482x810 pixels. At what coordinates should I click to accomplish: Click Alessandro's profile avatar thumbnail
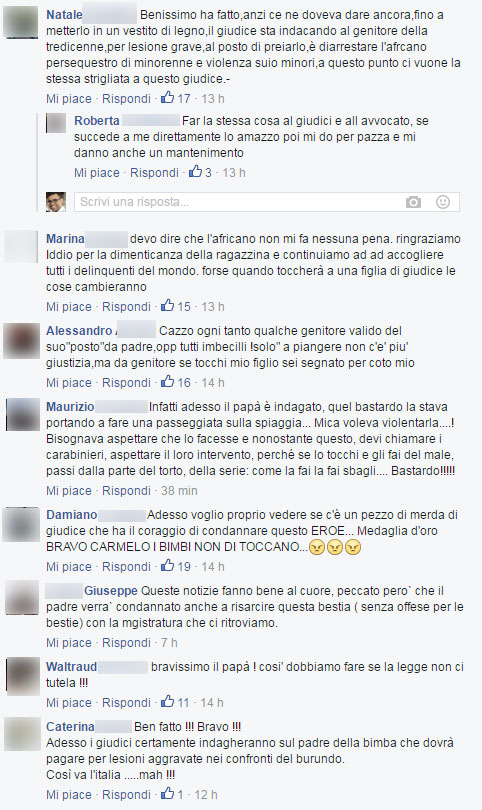21,341
